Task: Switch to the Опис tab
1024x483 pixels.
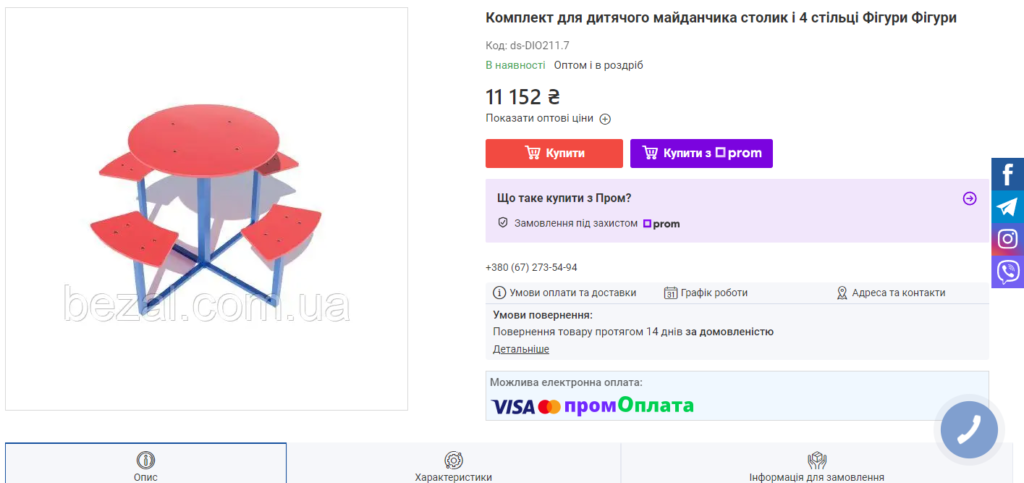Action: point(146,463)
